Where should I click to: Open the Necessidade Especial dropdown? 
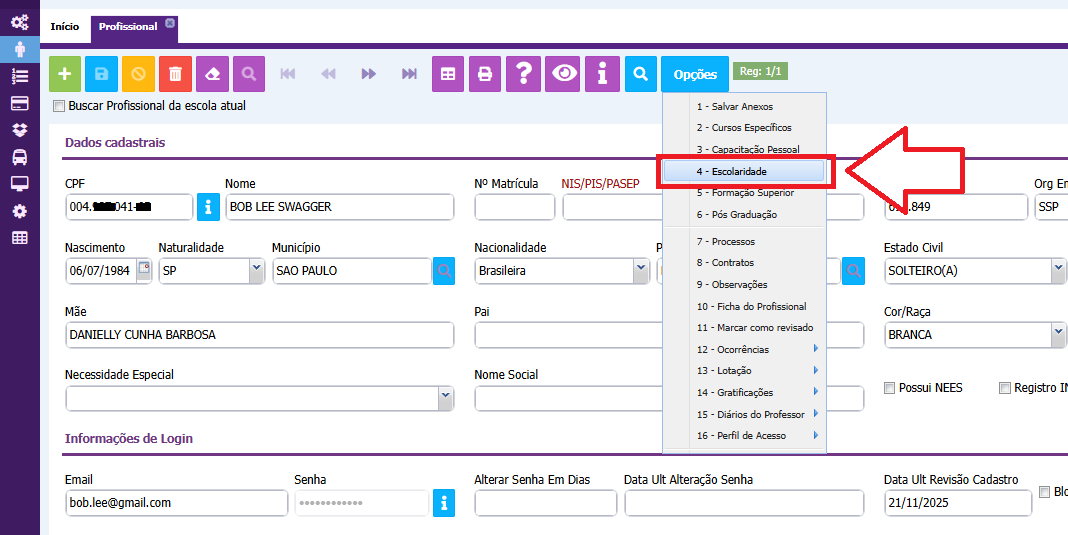(x=445, y=398)
